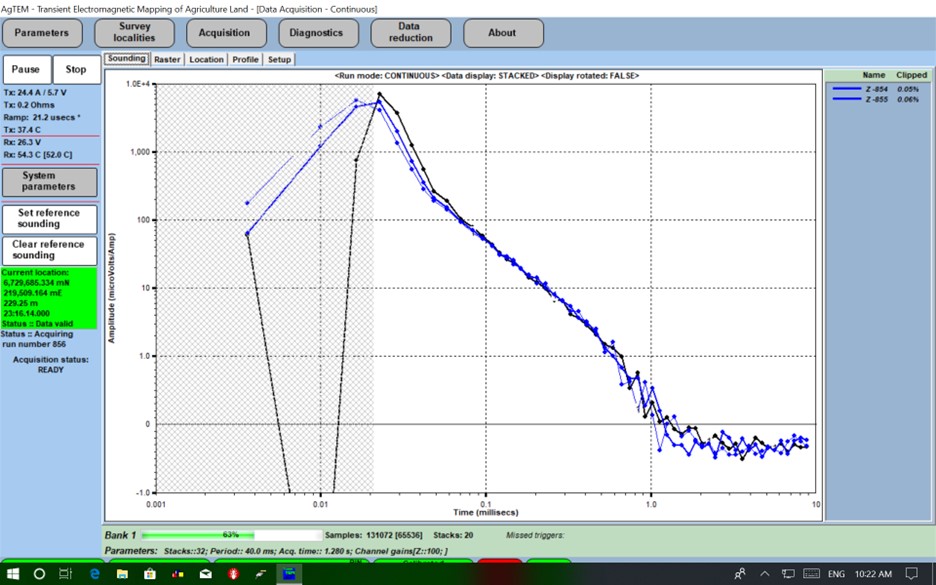Open Data reduction
This screenshot has height=585, width=936.
coord(410,33)
